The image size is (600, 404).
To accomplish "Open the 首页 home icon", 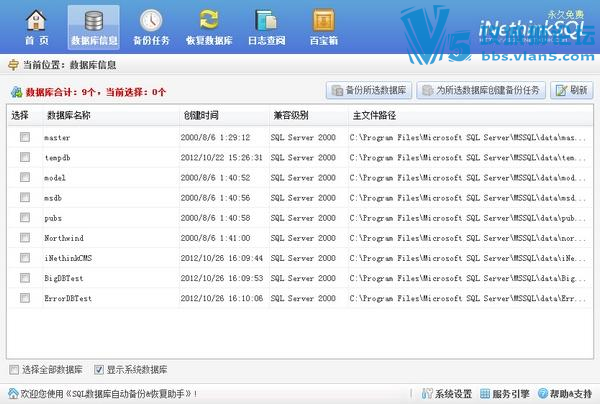I will pyautogui.click(x=36, y=20).
